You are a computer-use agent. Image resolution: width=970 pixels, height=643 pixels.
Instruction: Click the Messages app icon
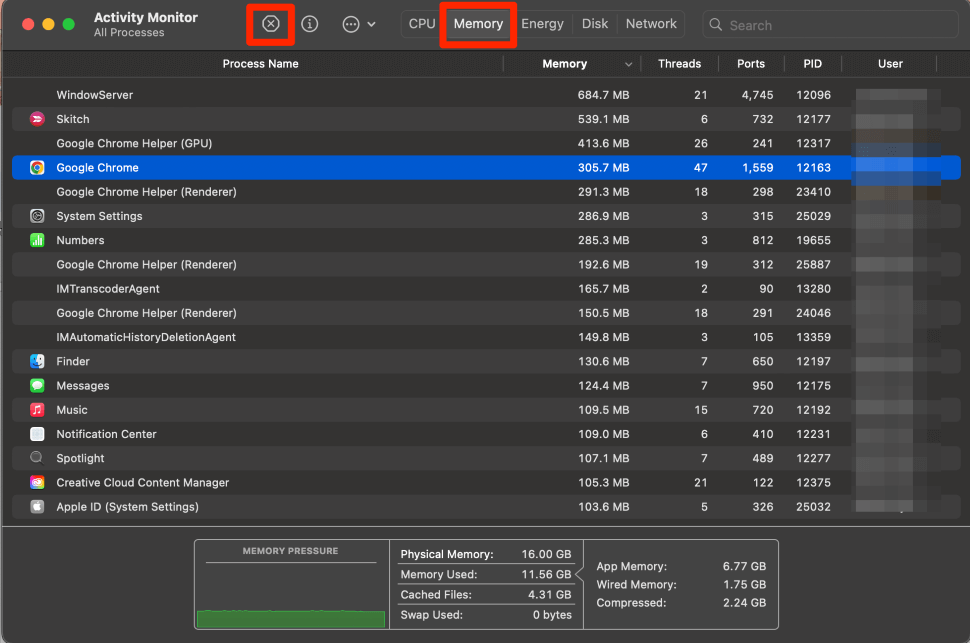[37, 385]
